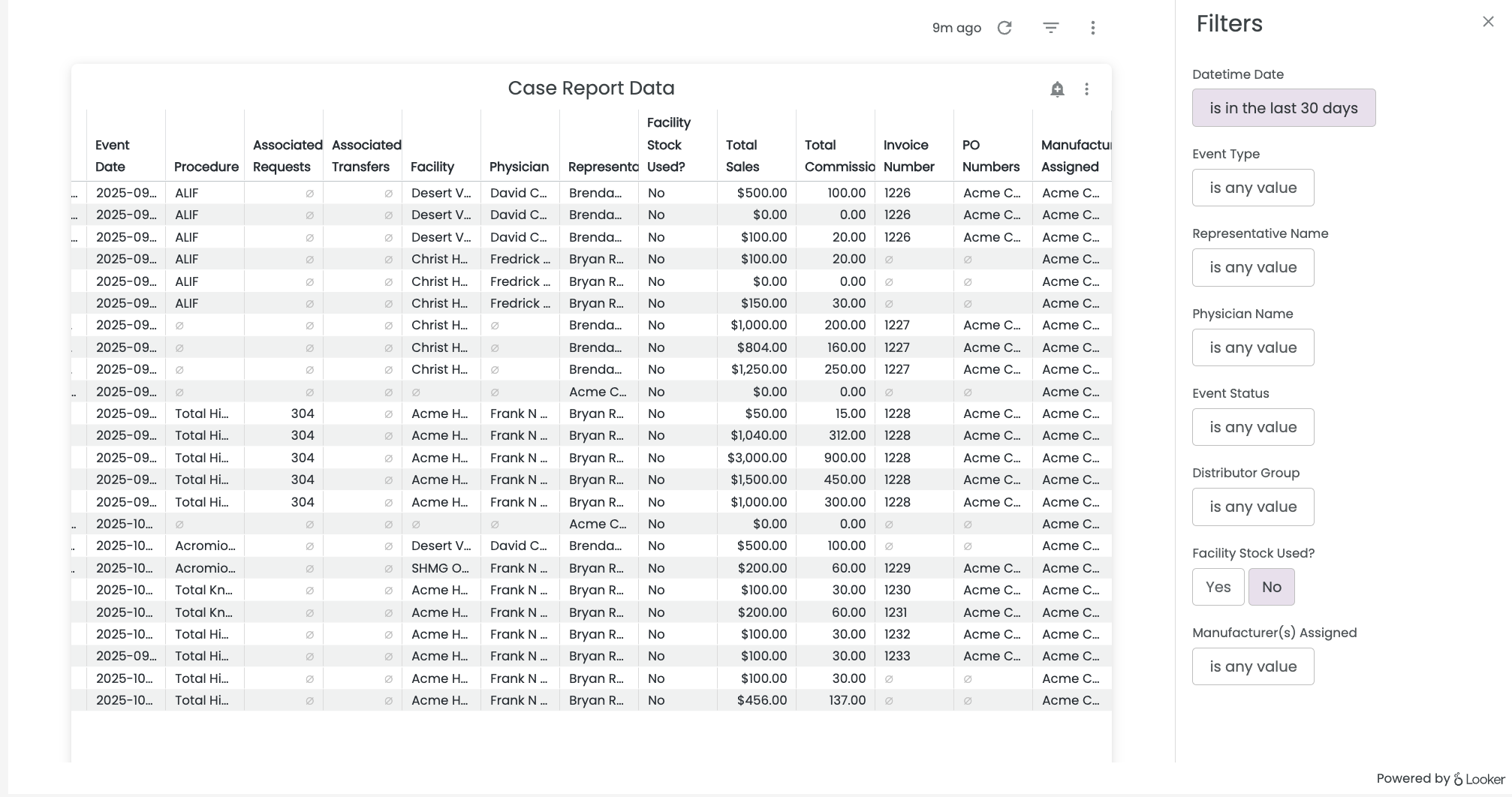Open the Manufacturer(s) Assigned filter
This screenshot has height=797, width=1512.
(1252, 666)
